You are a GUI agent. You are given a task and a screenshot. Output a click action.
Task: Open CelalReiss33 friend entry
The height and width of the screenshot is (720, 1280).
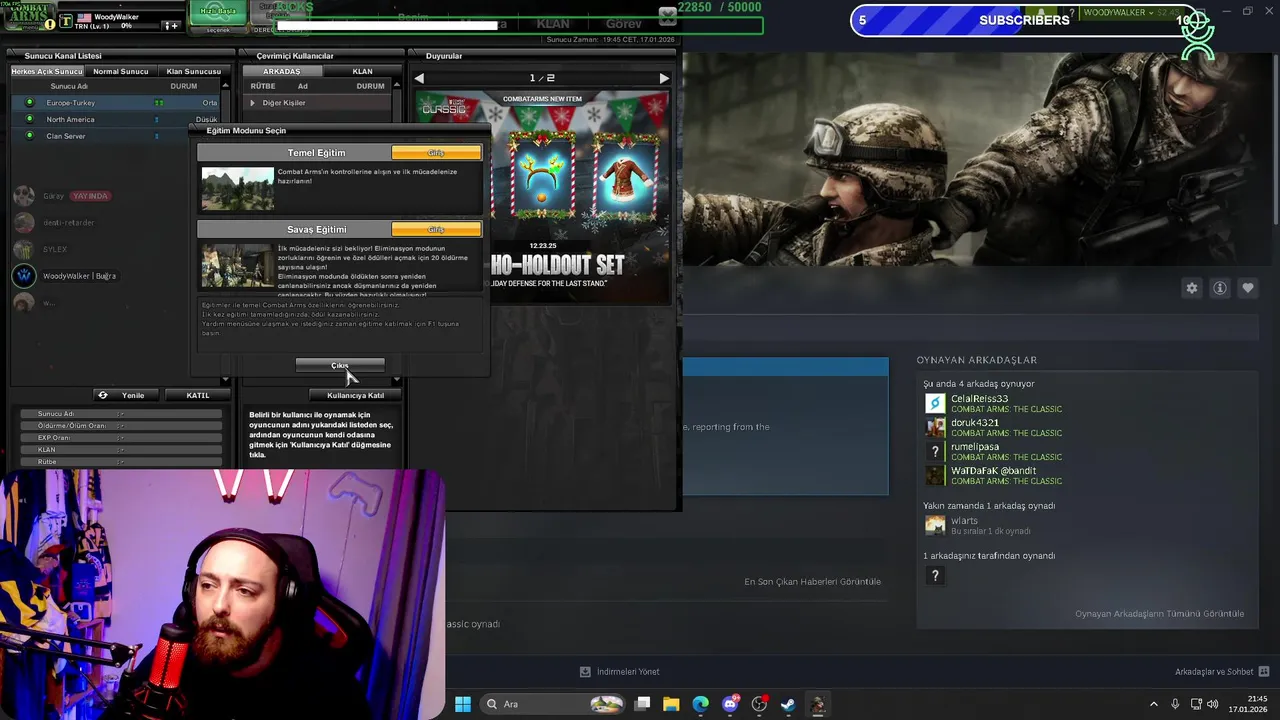[994, 404]
